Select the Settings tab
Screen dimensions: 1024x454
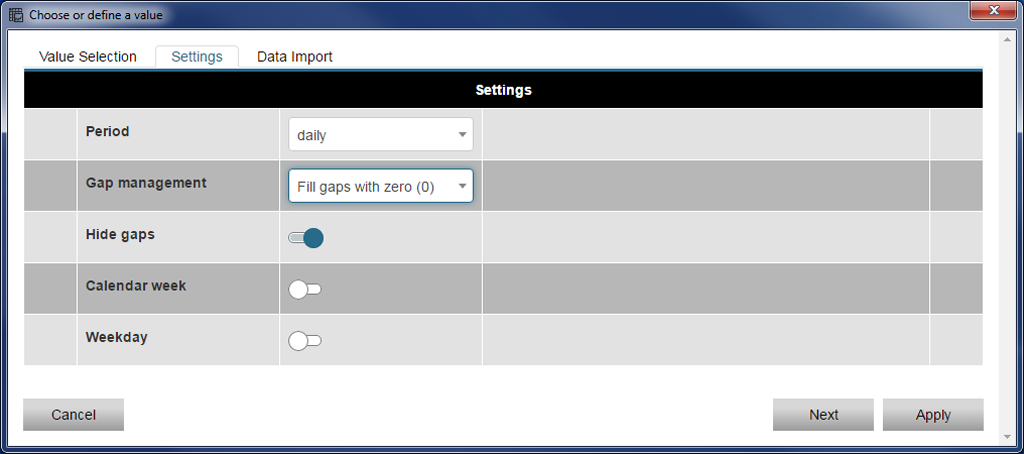tap(197, 57)
